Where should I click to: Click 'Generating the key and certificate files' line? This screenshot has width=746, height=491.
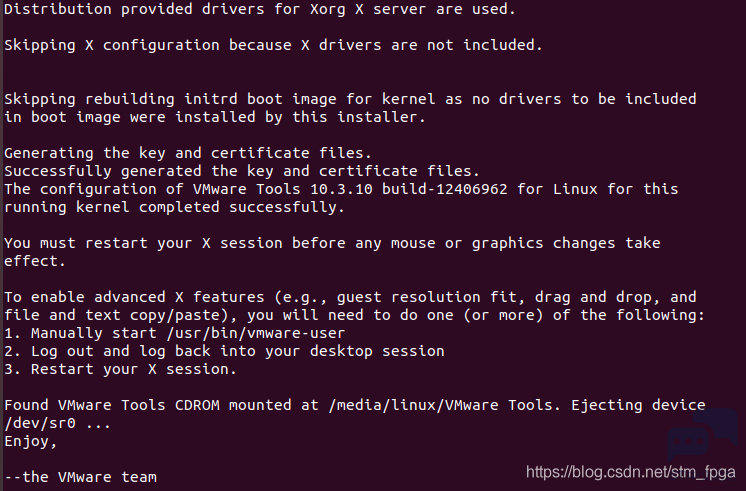(x=188, y=153)
